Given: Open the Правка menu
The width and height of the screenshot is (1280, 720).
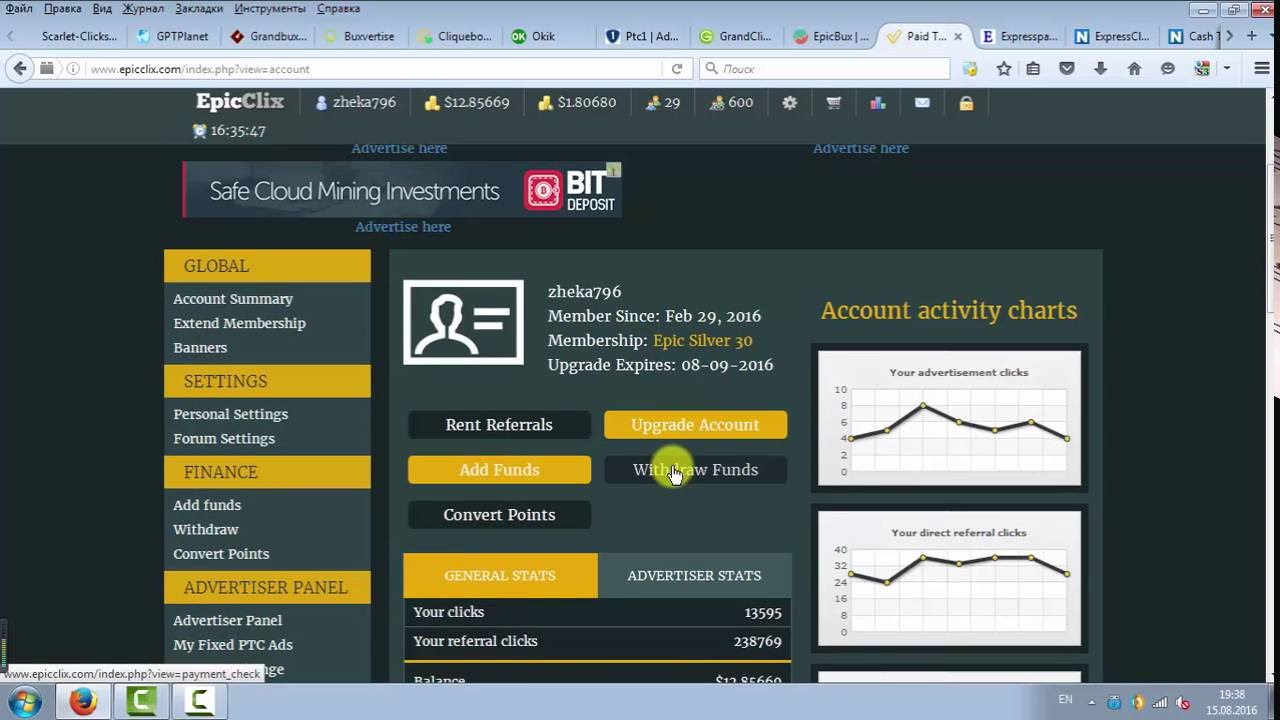Looking at the screenshot, I should click(62, 8).
